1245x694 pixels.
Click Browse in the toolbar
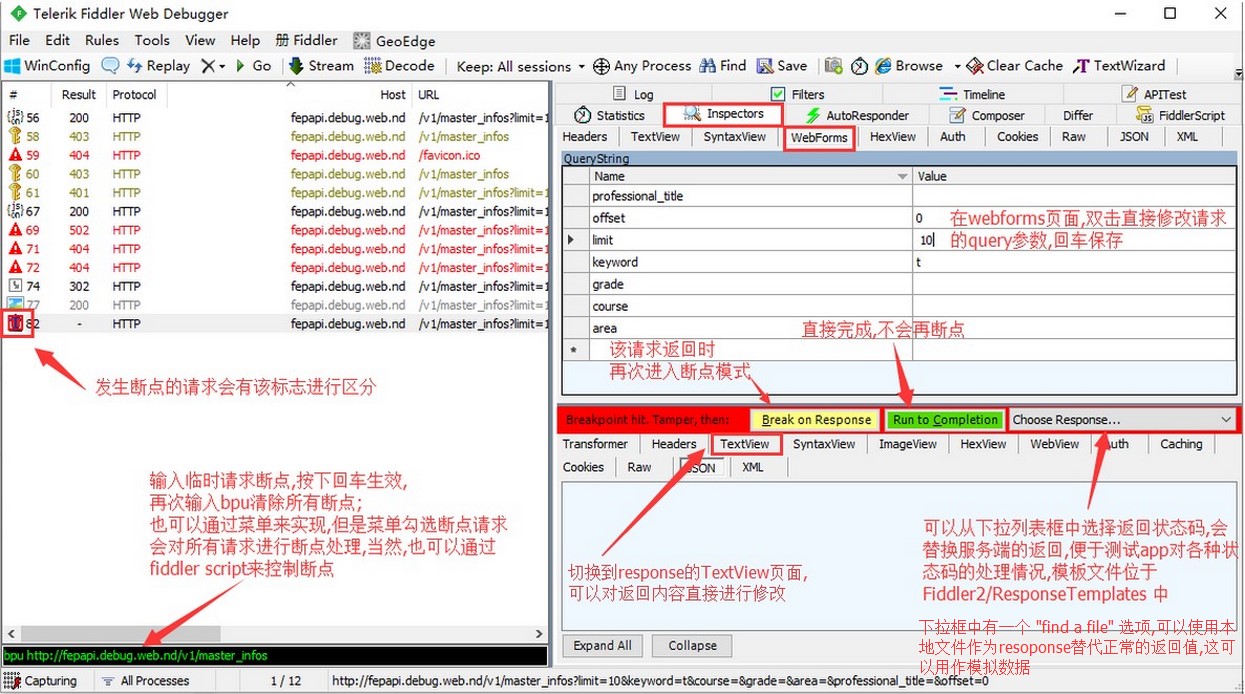[x=909, y=66]
